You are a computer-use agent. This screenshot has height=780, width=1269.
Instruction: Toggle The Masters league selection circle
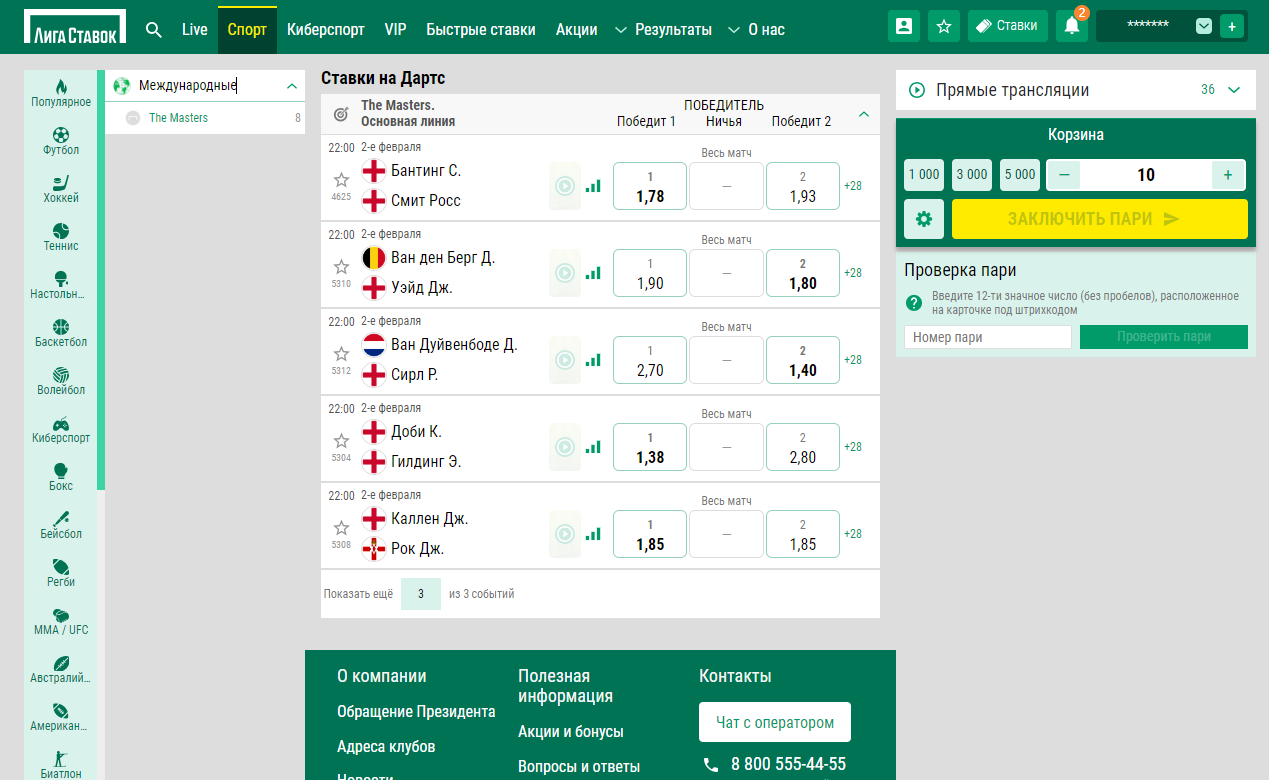(x=132, y=118)
